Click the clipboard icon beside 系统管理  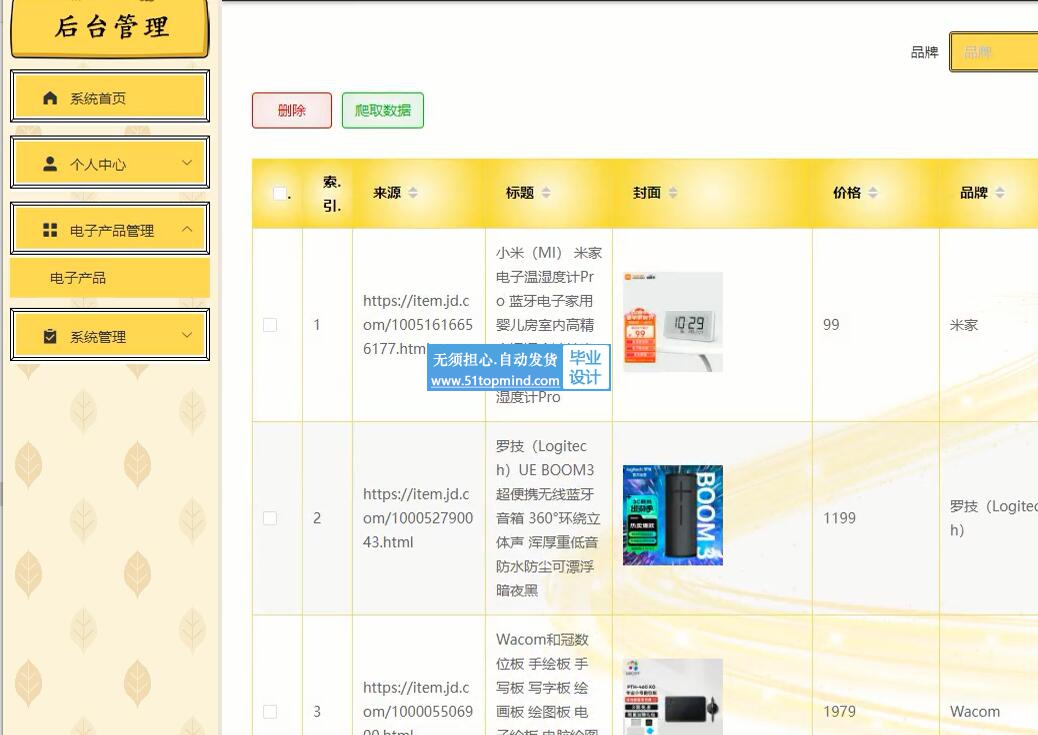[x=50, y=336]
